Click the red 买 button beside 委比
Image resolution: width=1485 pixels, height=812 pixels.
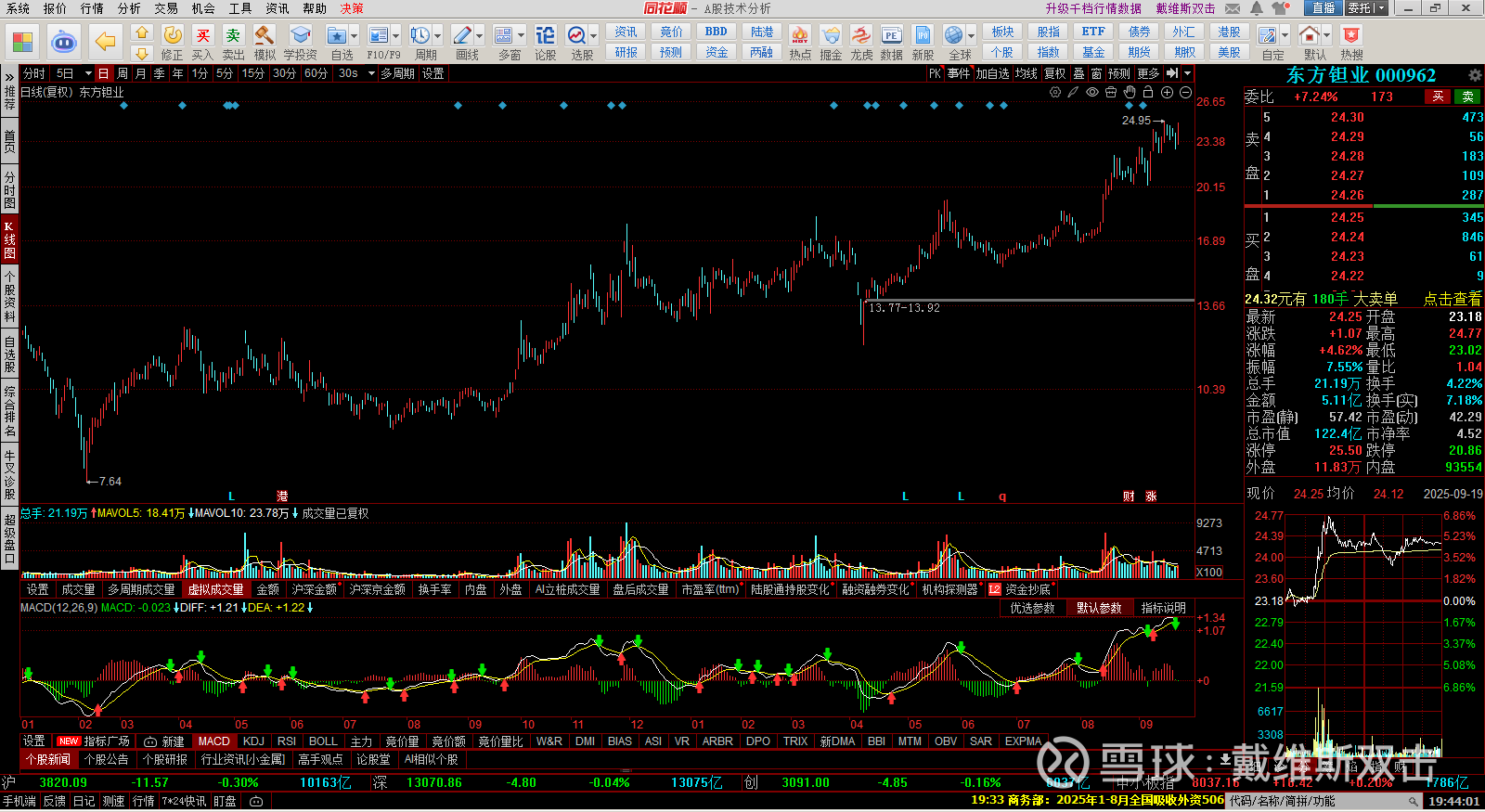(1438, 97)
